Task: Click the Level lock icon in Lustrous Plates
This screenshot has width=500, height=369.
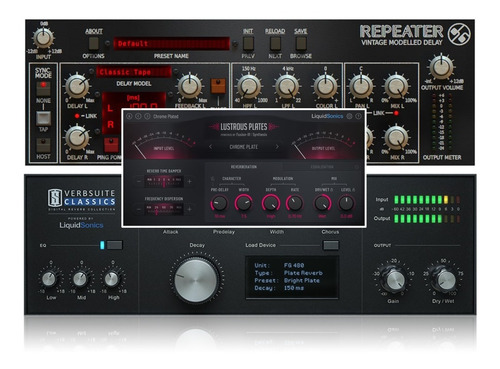Action: 353,190
